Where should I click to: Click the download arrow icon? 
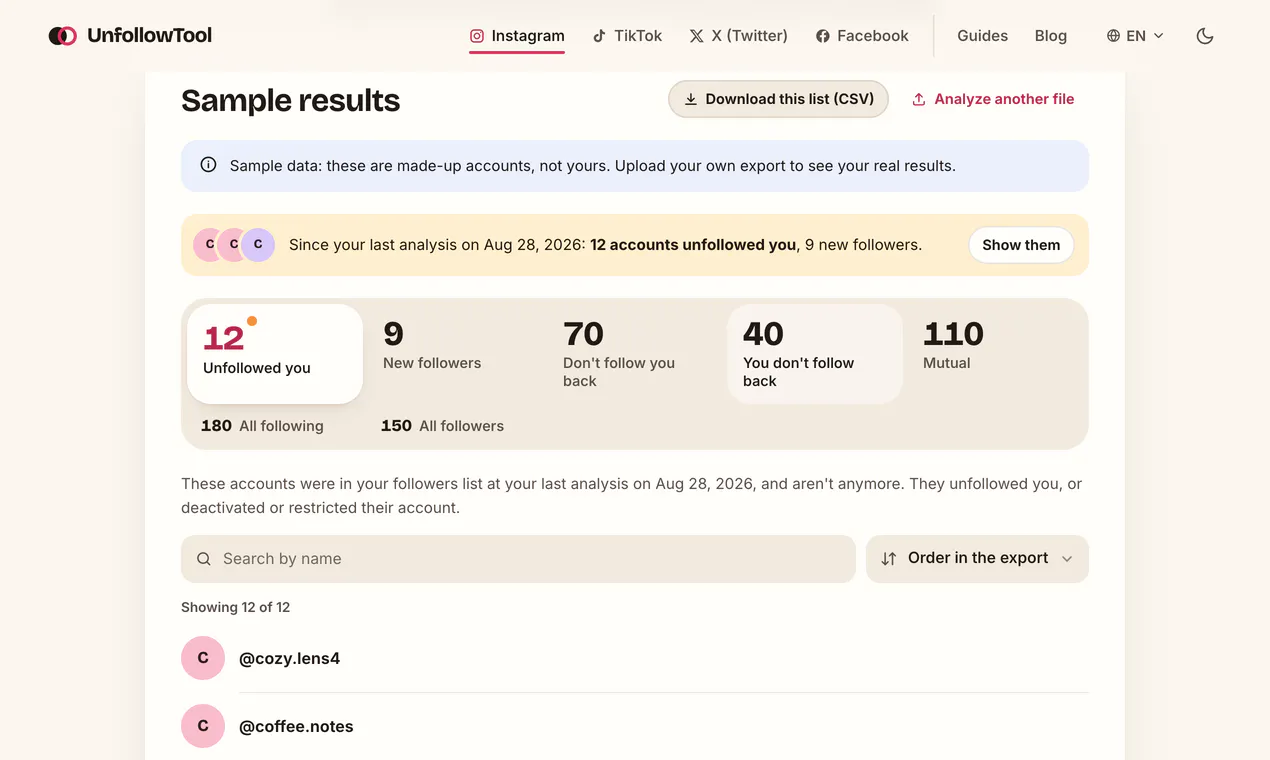coord(690,99)
